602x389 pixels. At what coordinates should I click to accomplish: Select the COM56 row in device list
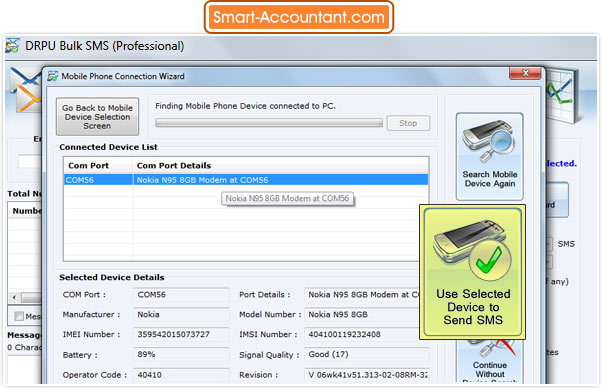pos(246,180)
